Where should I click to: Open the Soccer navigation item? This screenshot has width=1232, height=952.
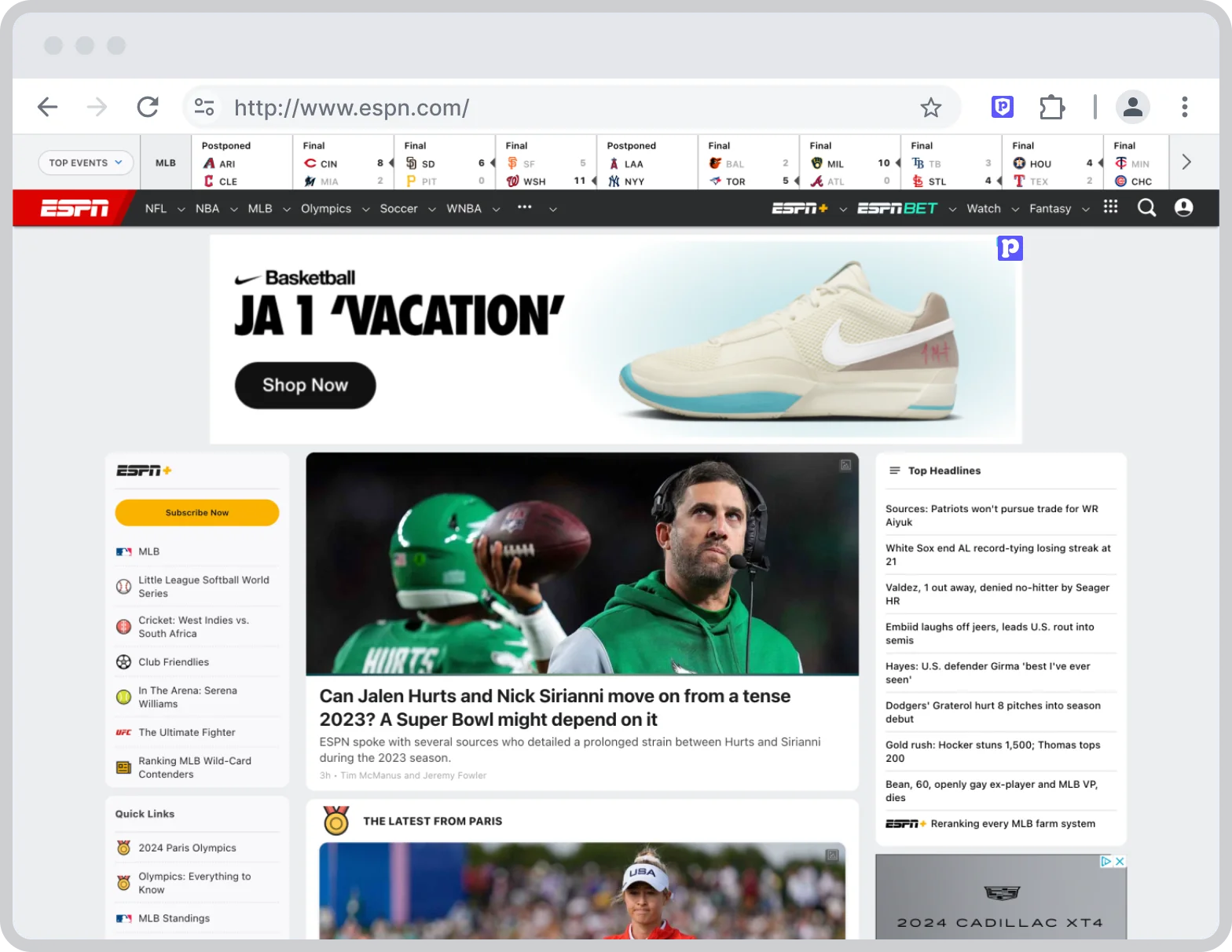point(398,208)
